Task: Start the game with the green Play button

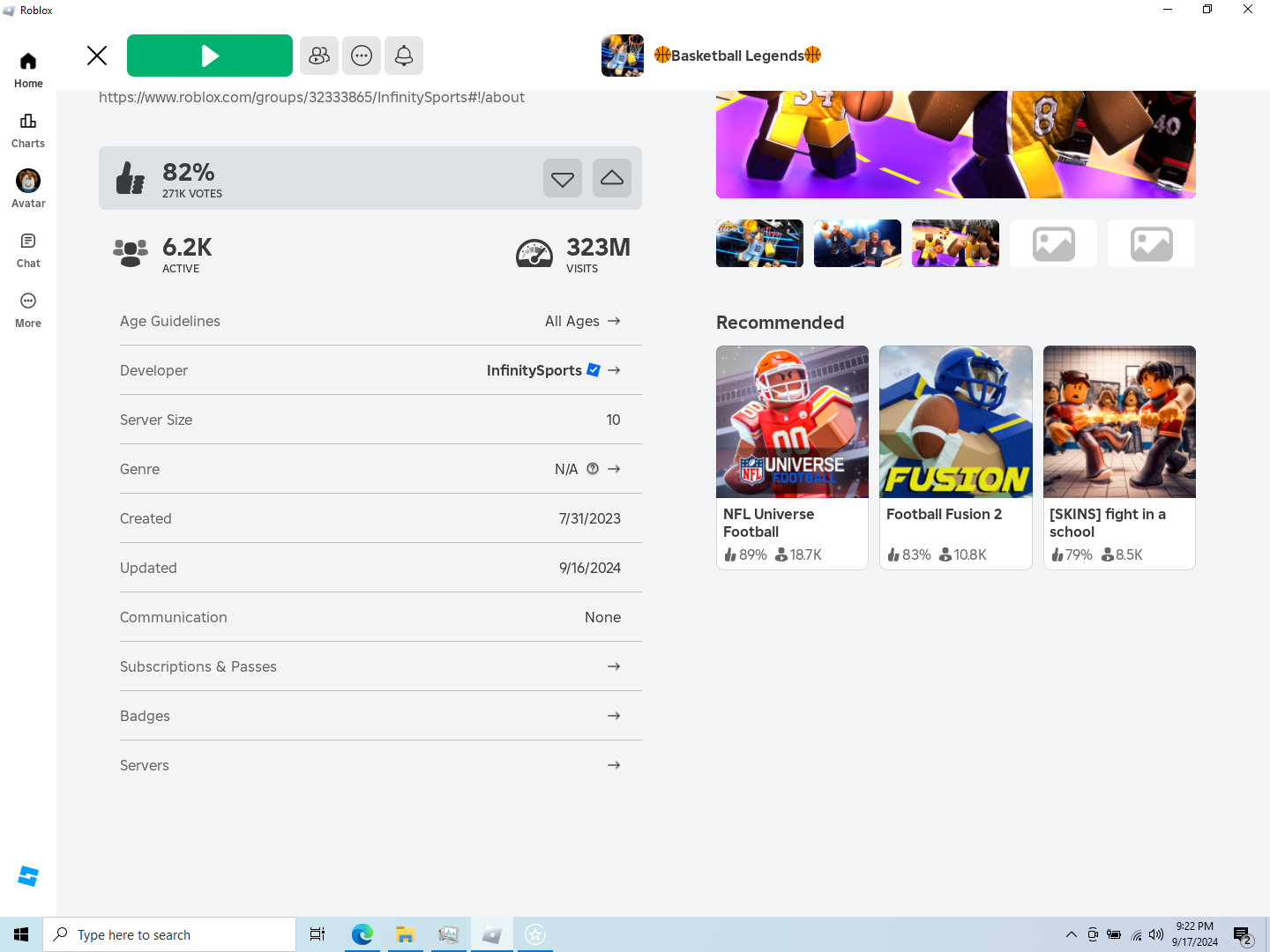Action: coord(210,56)
